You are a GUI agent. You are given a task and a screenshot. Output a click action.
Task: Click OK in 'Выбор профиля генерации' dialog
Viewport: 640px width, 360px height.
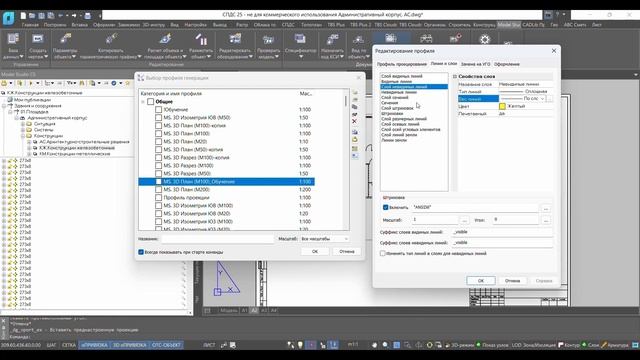point(315,251)
